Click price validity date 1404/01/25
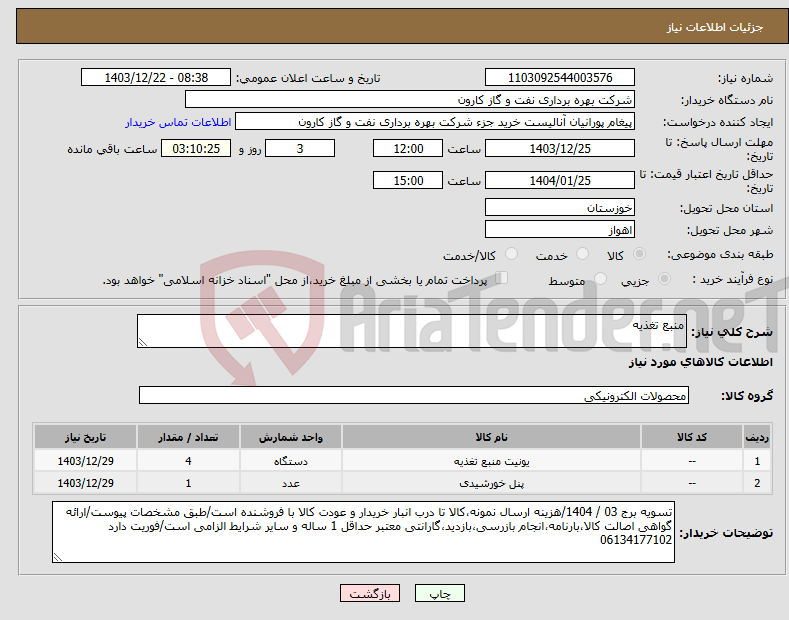 pyautogui.click(x=560, y=180)
